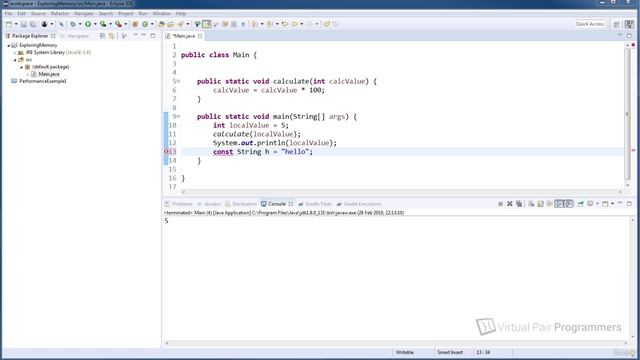
Task: Click the Save All toolbar icon
Action: click(33, 24)
